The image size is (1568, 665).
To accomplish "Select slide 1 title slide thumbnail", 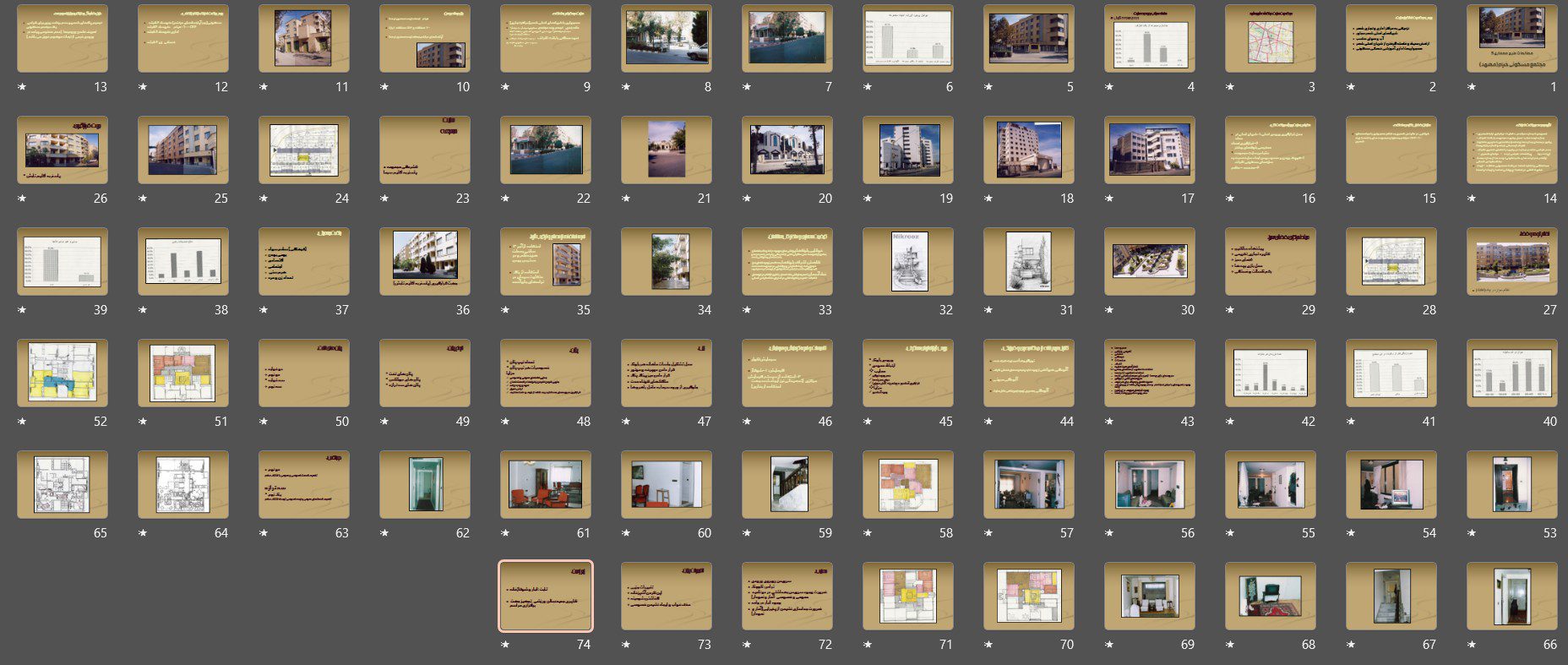I will pyautogui.click(x=1511, y=38).
